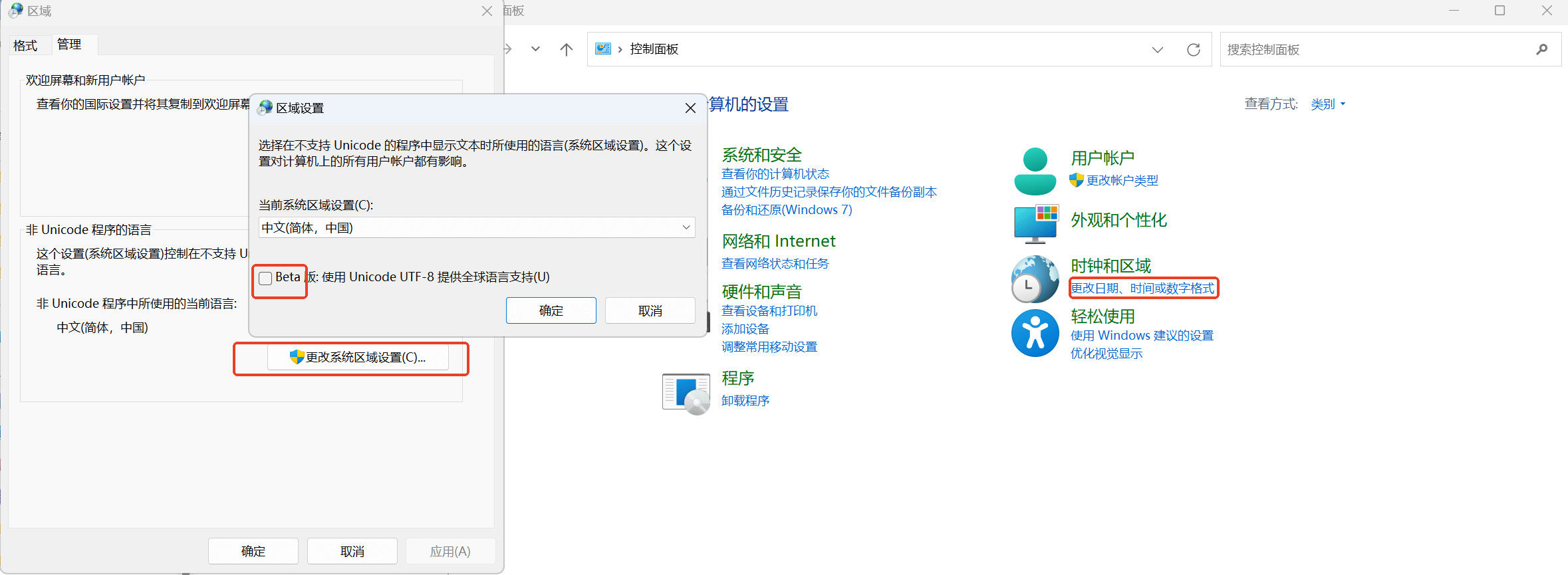
Task: Enable the Beta Unicode UTF-8 checkbox
Action: 265,278
